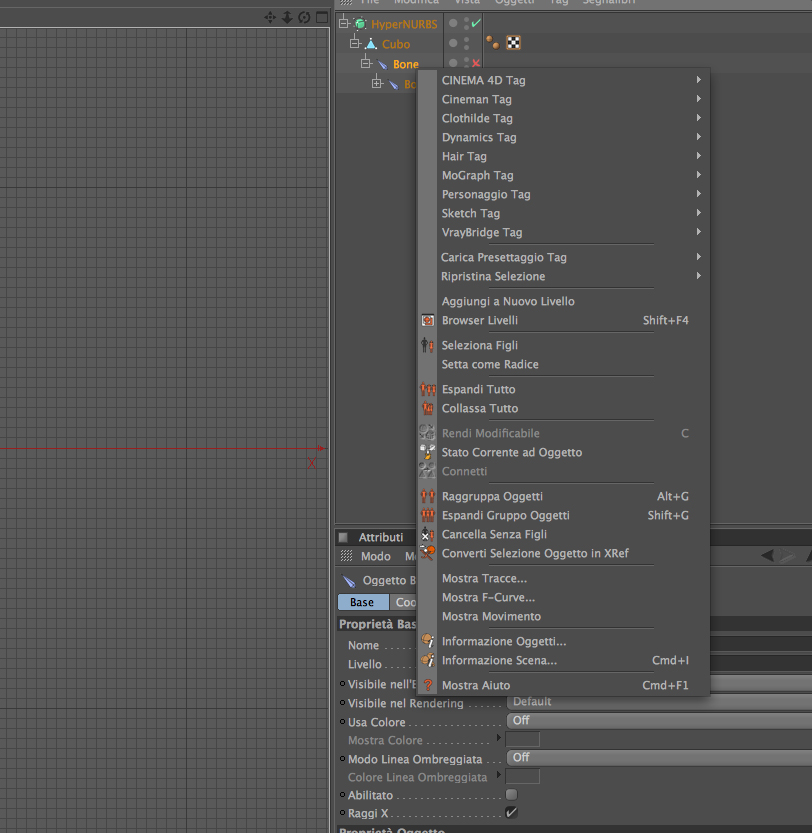
Task: Click the Espandi Tutto icon
Action: [x=427, y=389]
